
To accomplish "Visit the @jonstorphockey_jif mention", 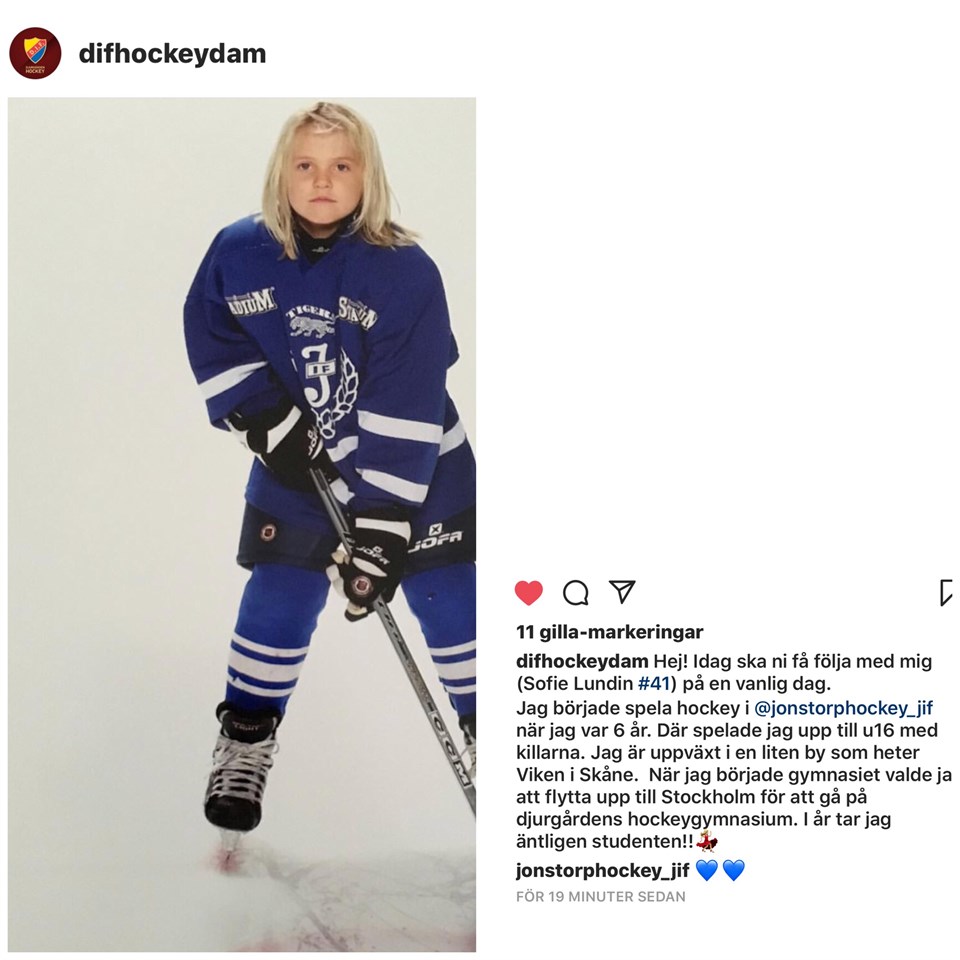I will point(843,708).
